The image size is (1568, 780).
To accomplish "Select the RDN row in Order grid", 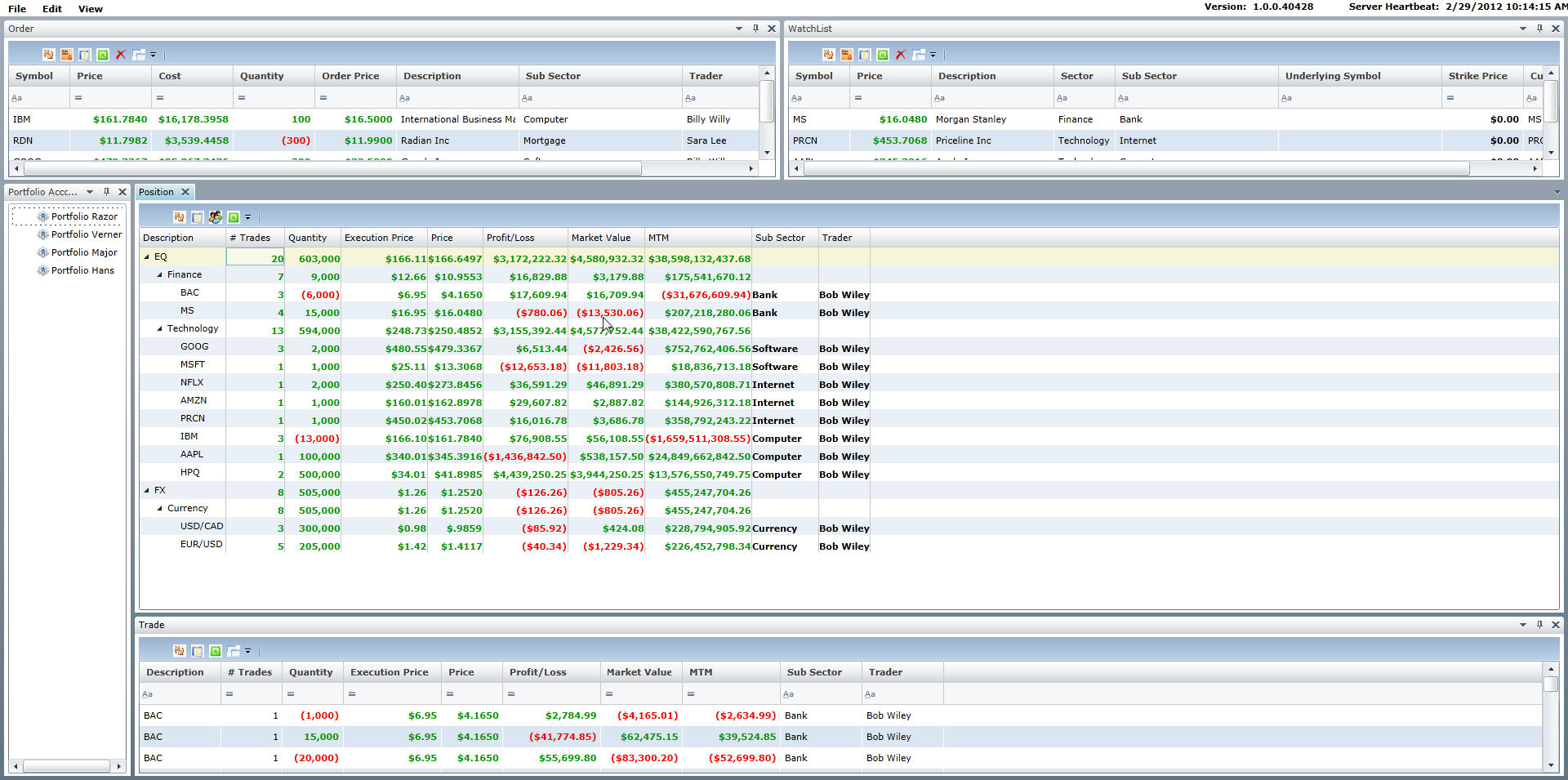I will (x=384, y=140).
